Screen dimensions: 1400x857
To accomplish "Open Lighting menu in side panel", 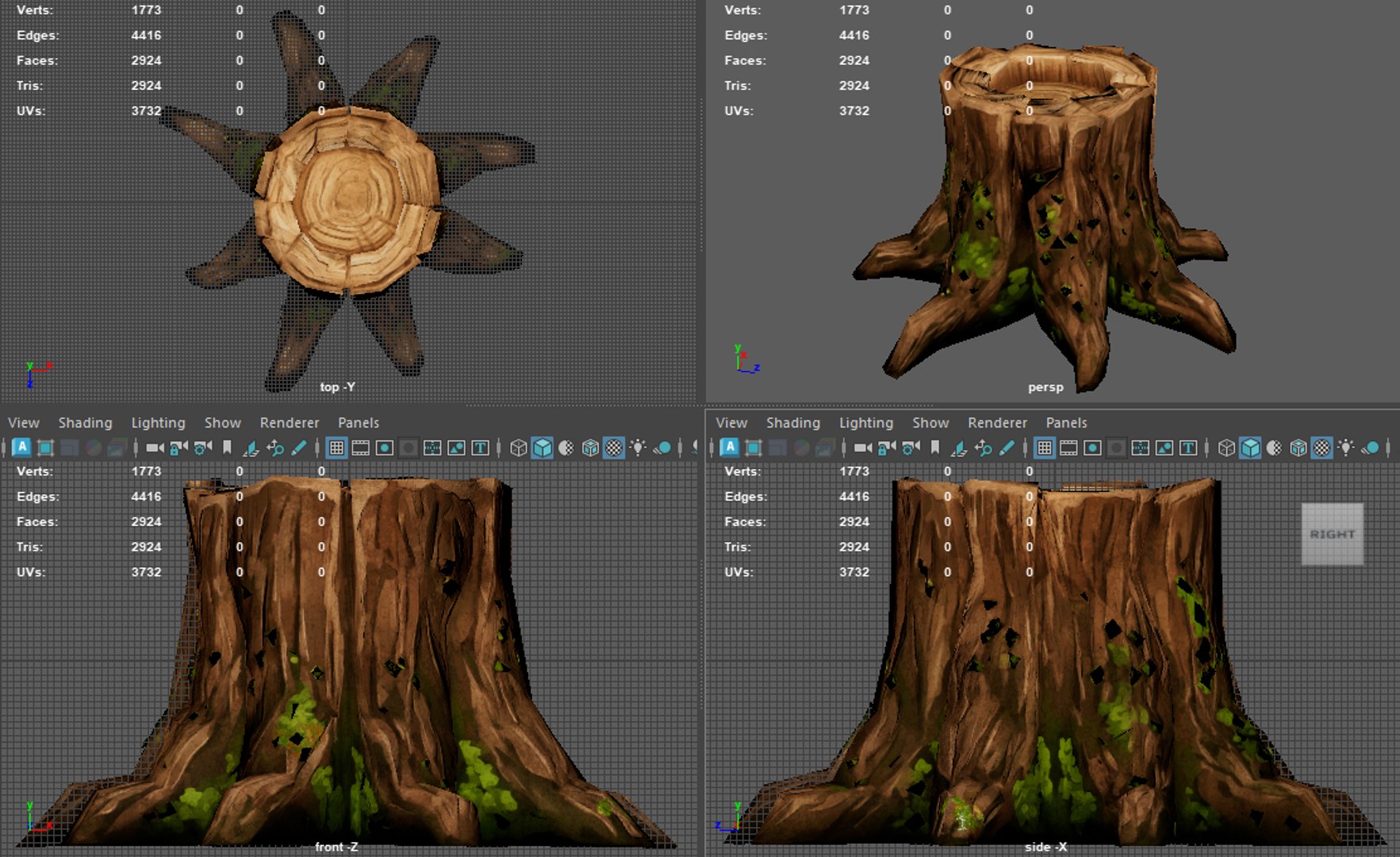I will (x=866, y=423).
